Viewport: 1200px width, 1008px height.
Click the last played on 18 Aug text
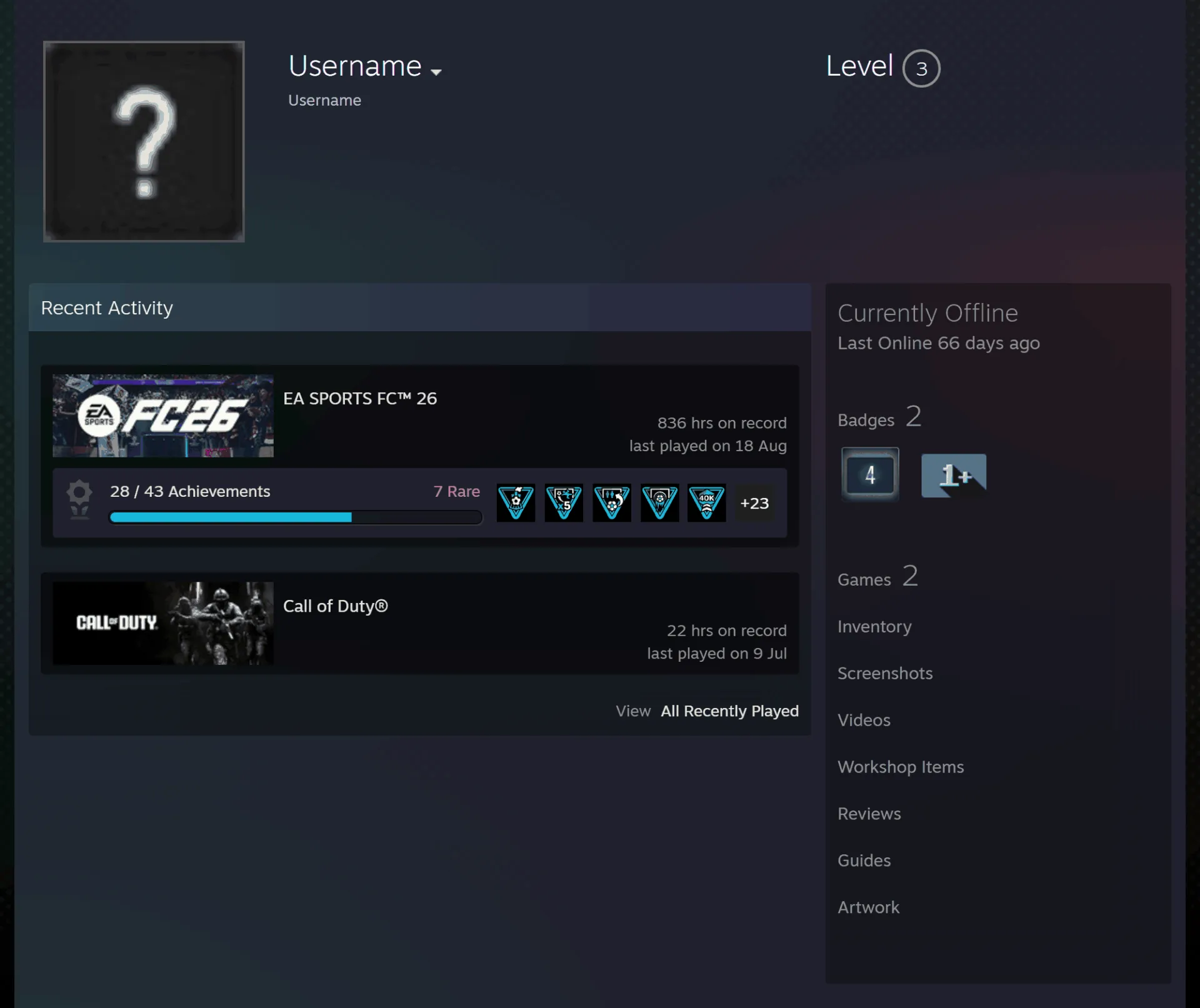(708, 446)
